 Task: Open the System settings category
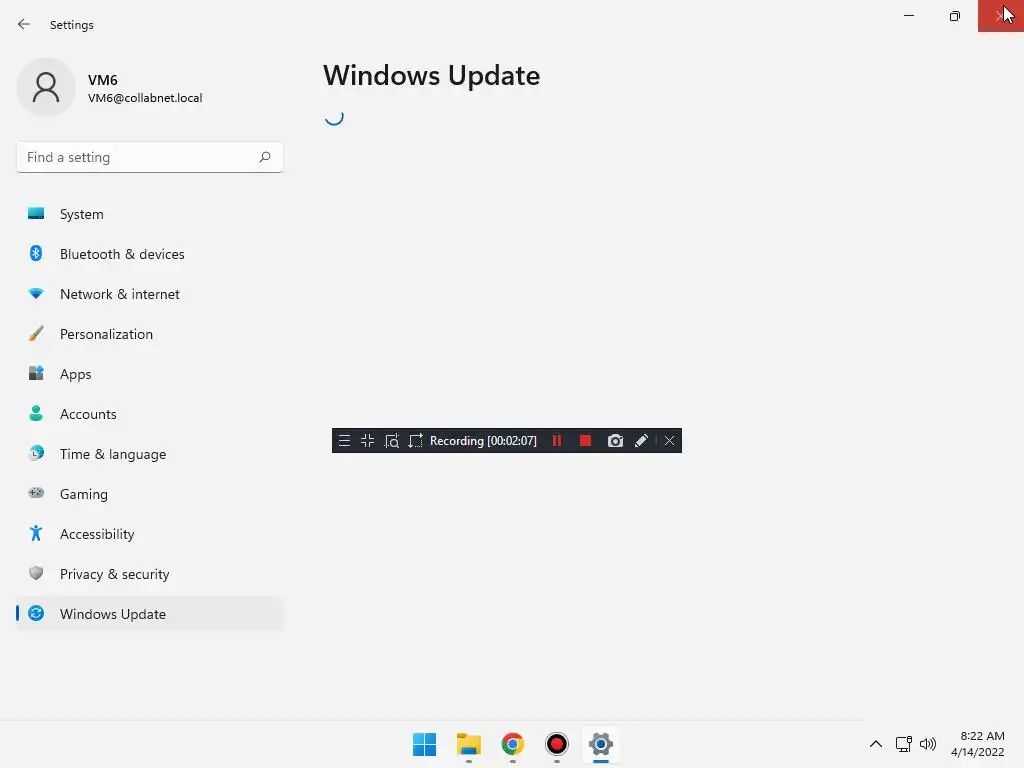click(150, 214)
